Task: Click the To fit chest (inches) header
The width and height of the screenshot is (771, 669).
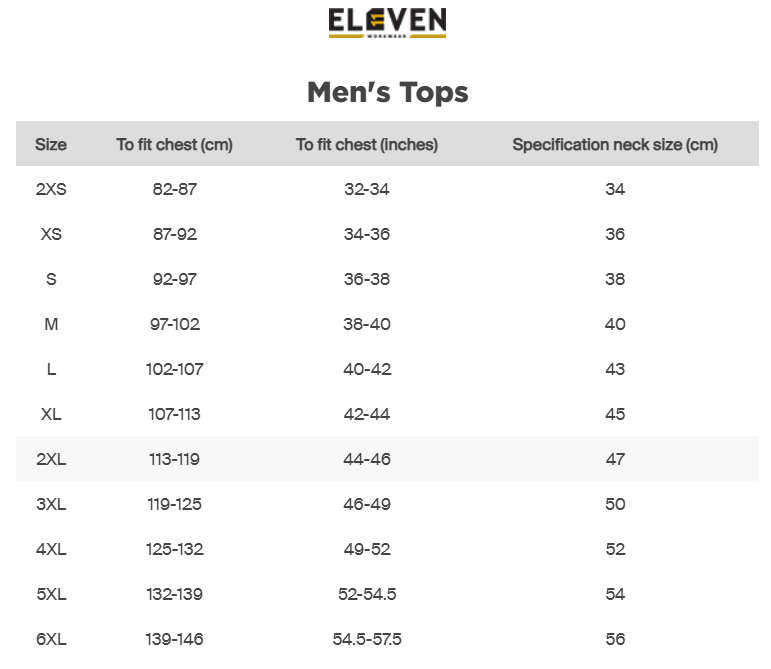Action: click(367, 144)
